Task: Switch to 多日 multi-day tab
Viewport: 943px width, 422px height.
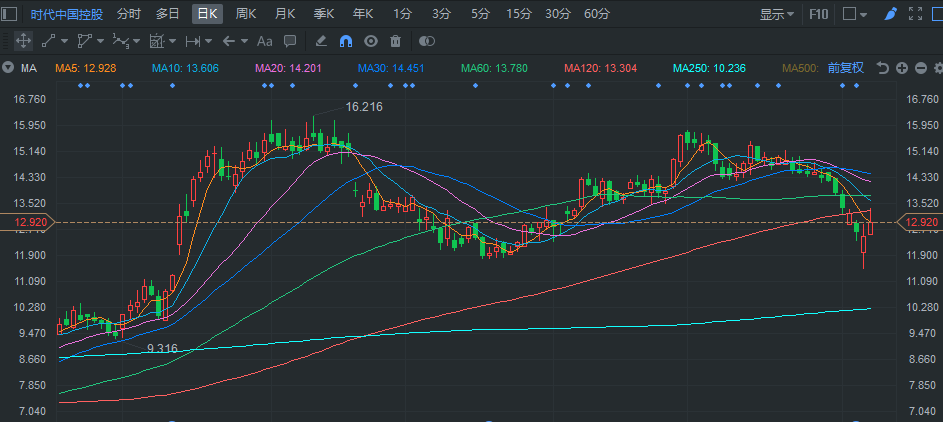Action: tap(168, 14)
